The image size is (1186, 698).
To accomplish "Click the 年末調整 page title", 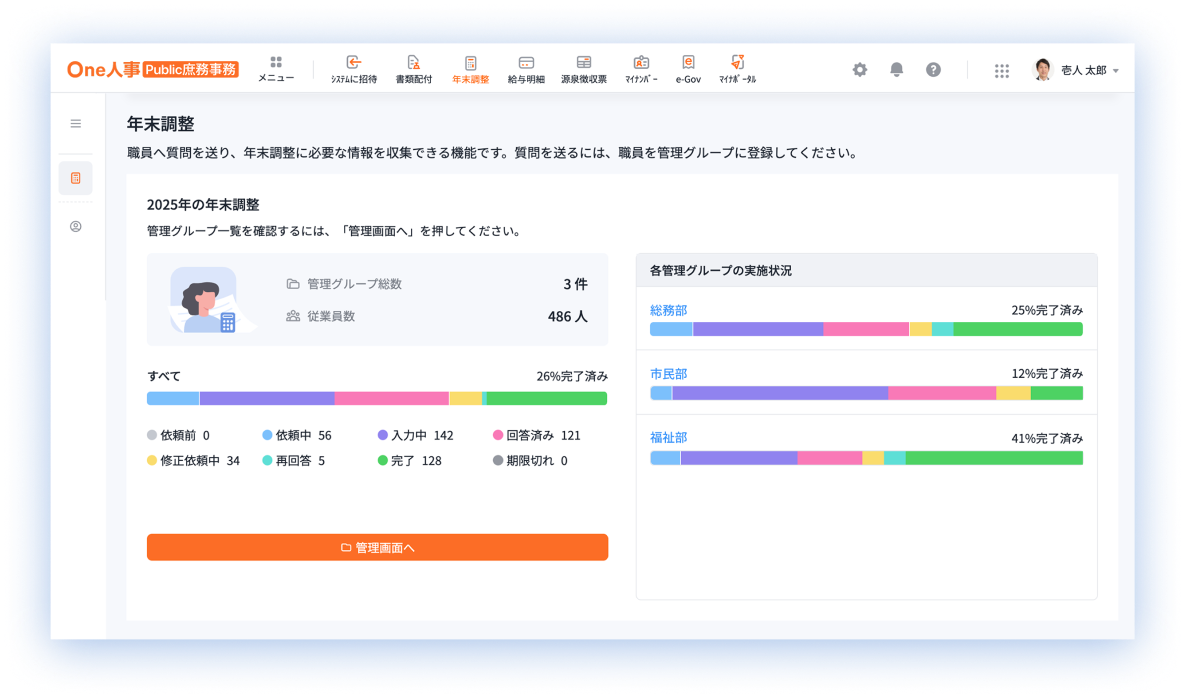I will pos(160,124).
